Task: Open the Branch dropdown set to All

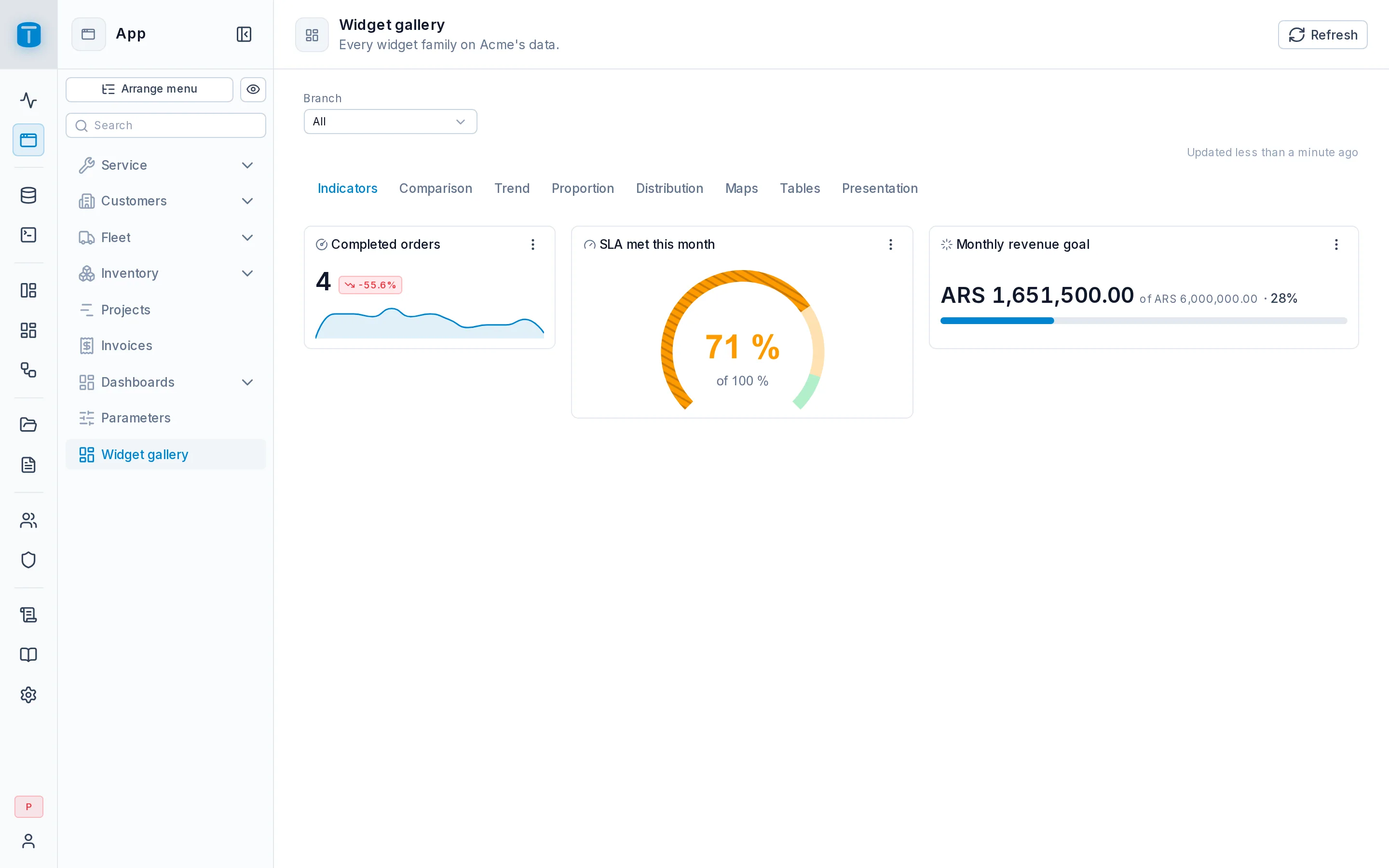Action: pos(390,122)
